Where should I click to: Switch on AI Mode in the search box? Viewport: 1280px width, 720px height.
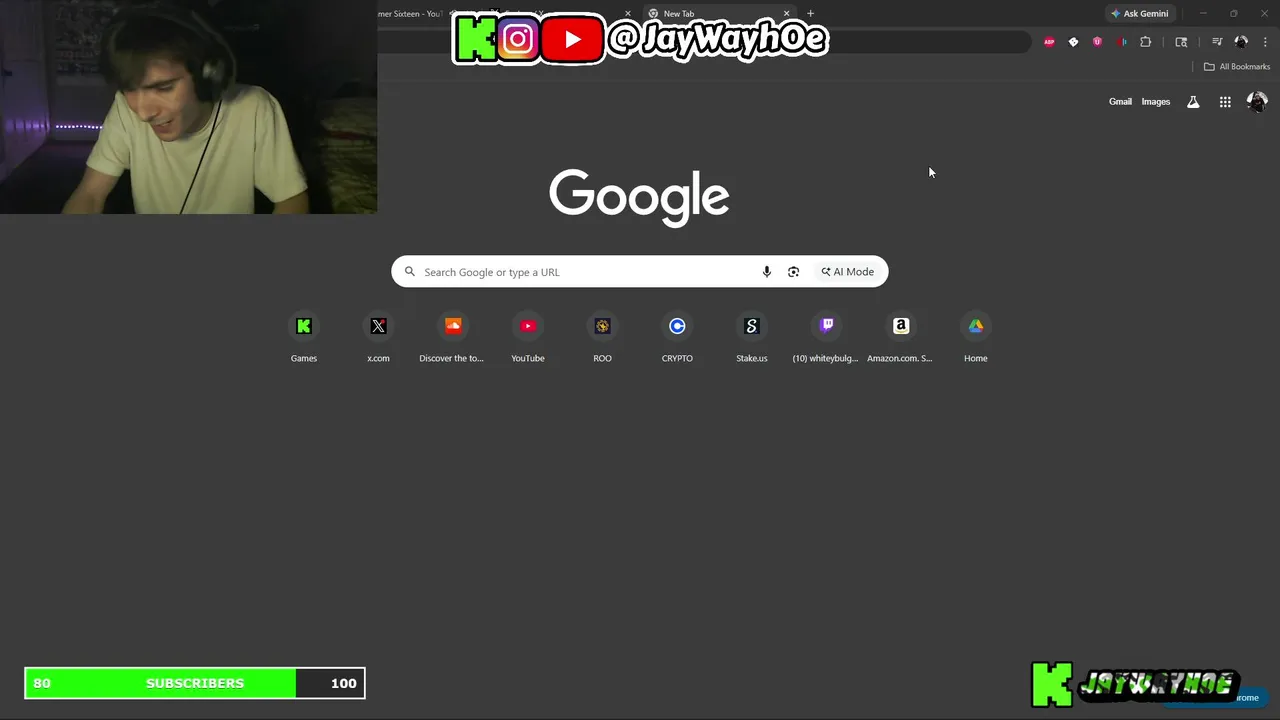click(848, 272)
